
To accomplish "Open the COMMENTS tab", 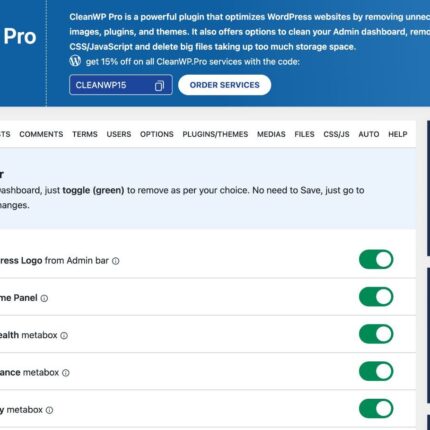I will [41, 134].
